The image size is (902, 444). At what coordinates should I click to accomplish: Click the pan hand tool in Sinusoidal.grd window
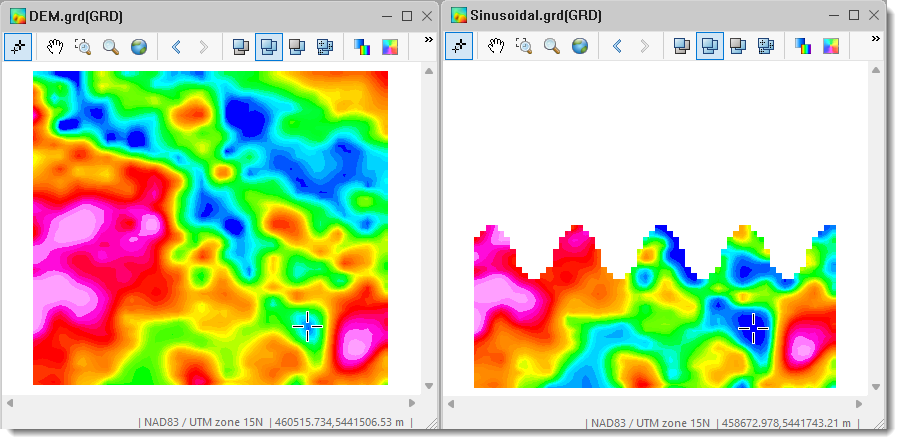(x=496, y=47)
